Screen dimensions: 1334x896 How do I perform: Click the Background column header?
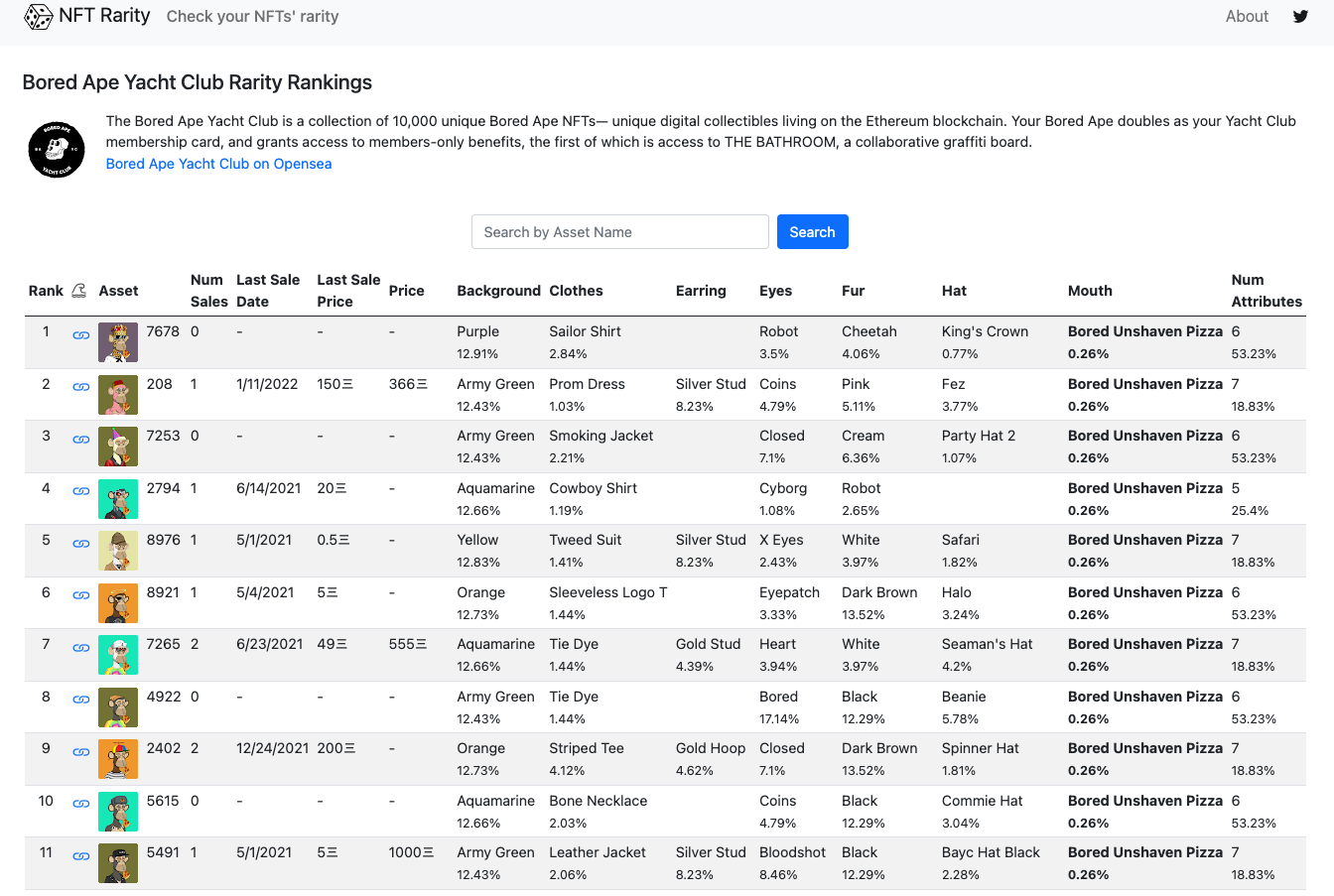498,291
